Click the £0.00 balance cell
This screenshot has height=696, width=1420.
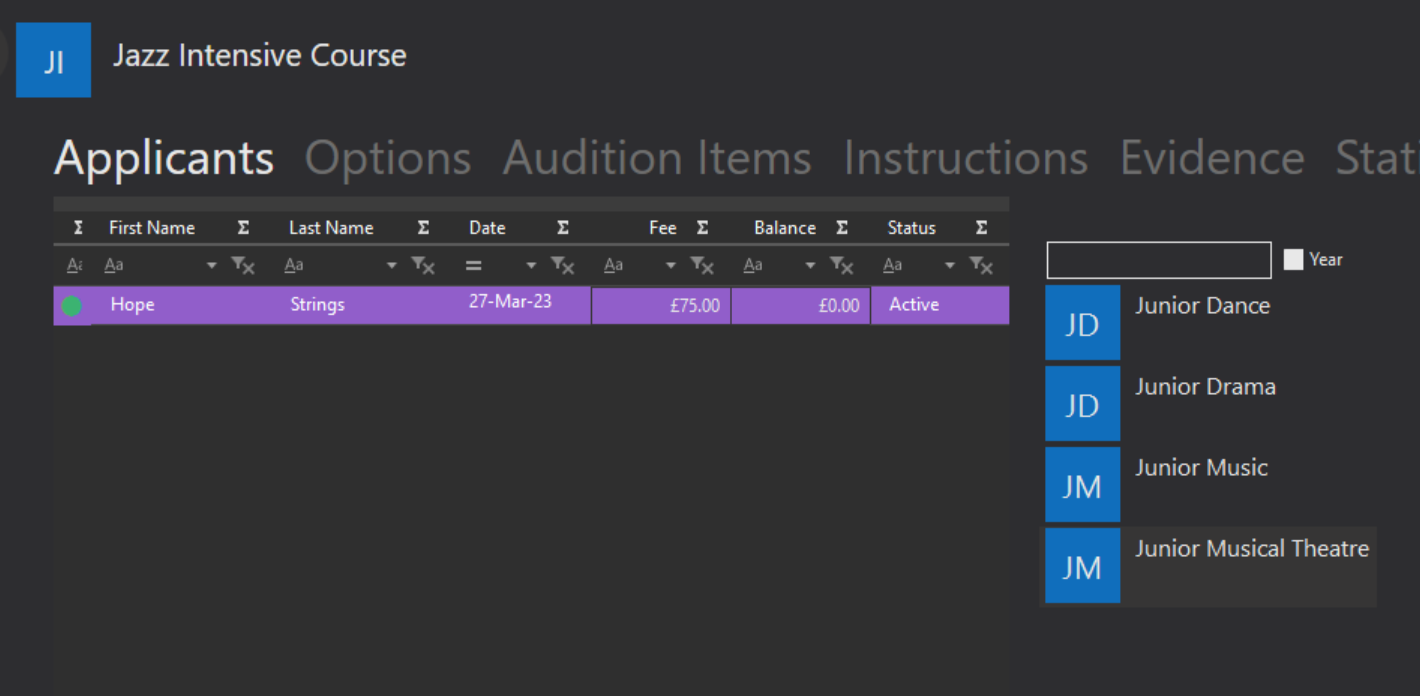801,305
